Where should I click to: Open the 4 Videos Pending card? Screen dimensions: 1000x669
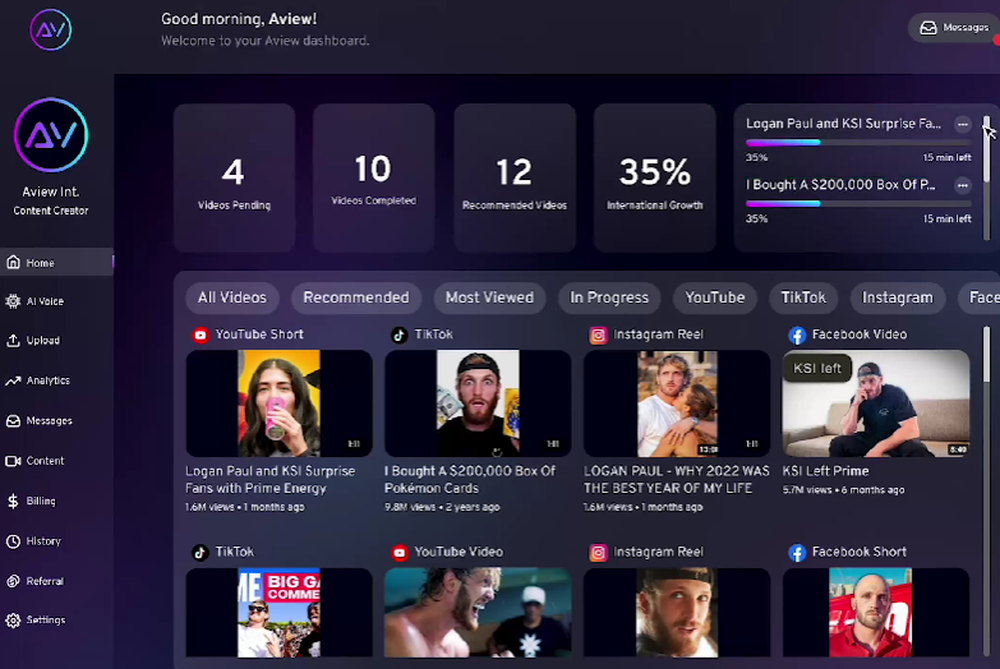234,178
